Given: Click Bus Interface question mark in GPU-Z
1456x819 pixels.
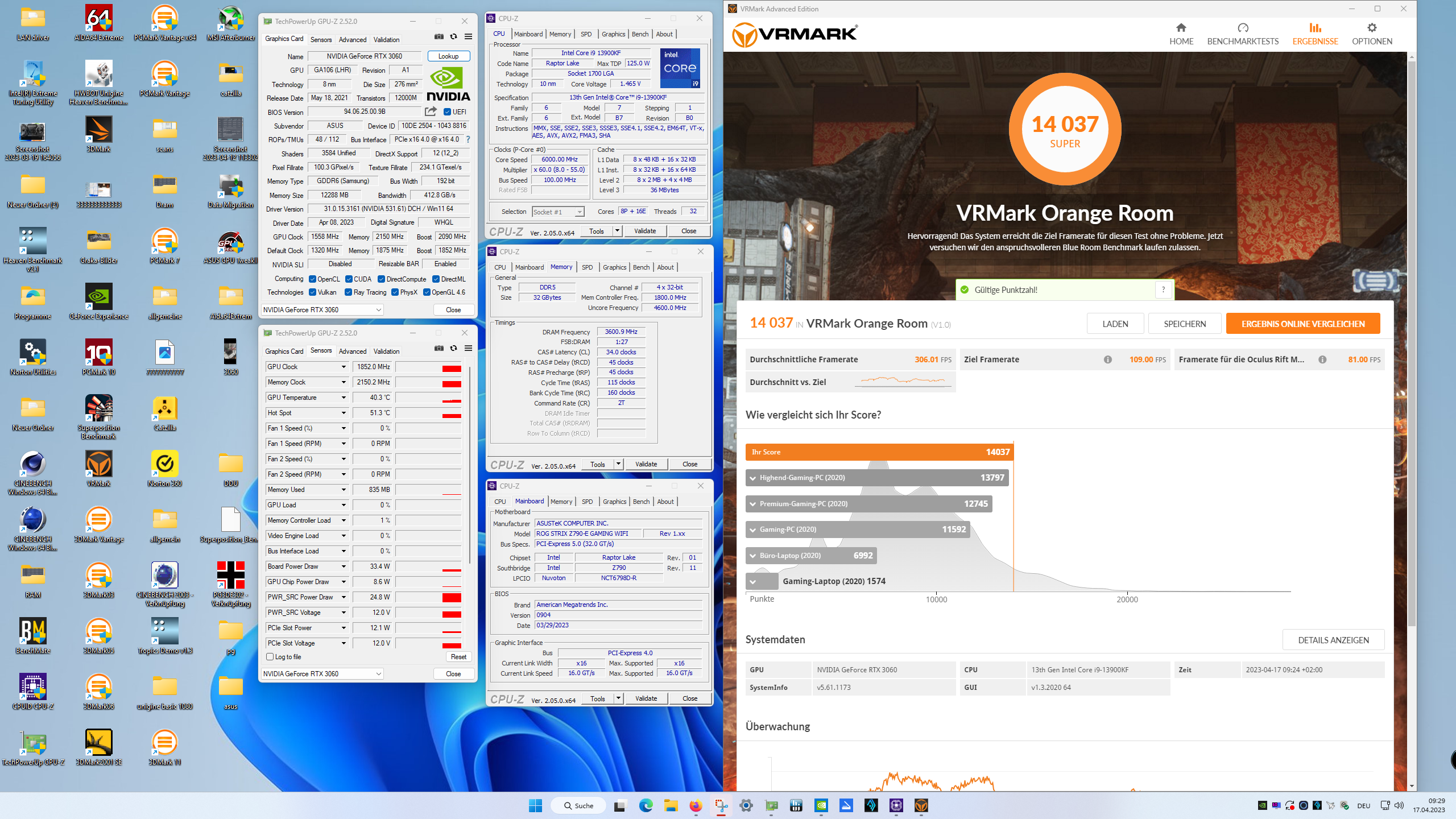Looking at the screenshot, I should [468, 139].
